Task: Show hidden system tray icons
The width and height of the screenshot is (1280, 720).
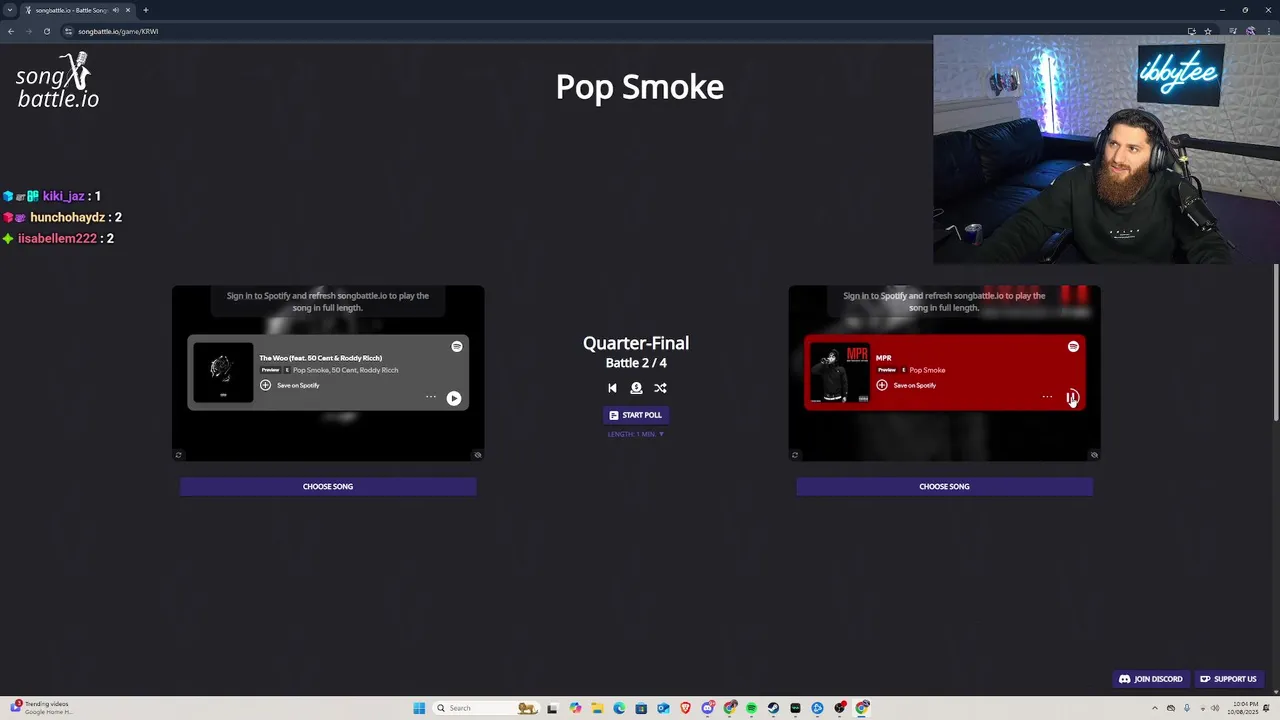Action: (x=1155, y=708)
